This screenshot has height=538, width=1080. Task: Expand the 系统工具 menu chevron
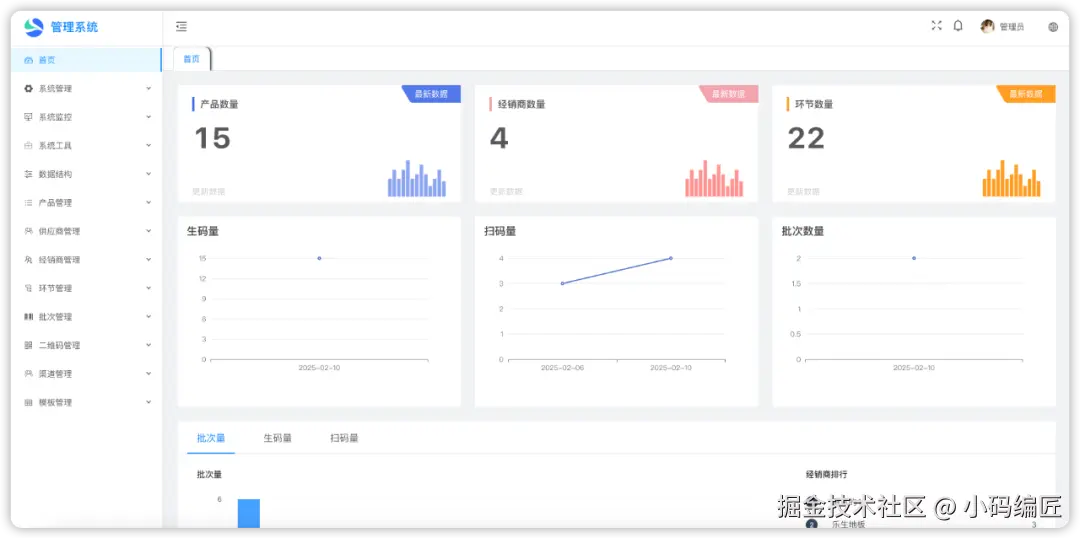149,145
